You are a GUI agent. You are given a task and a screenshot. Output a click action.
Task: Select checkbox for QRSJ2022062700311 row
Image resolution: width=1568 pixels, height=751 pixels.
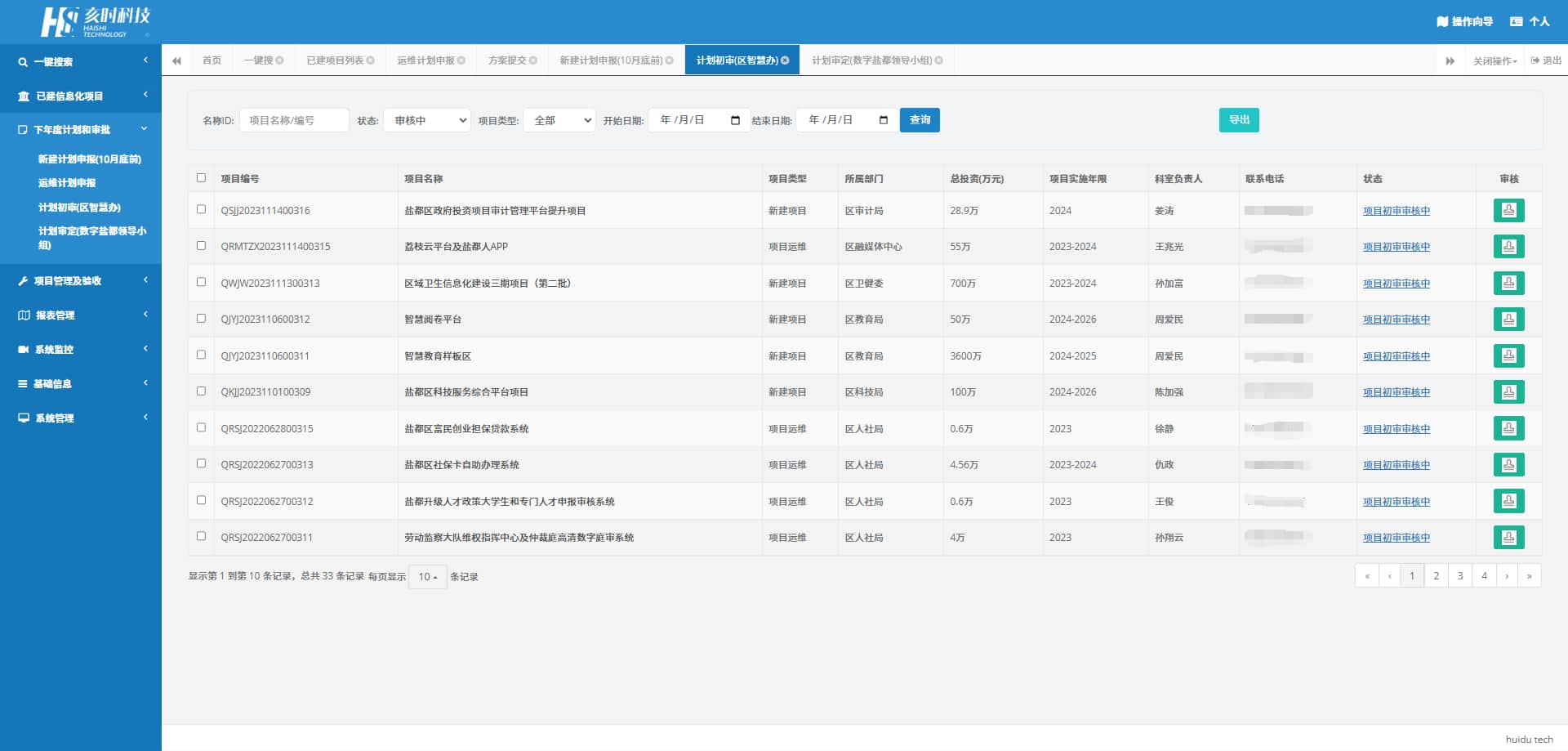click(201, 537)
